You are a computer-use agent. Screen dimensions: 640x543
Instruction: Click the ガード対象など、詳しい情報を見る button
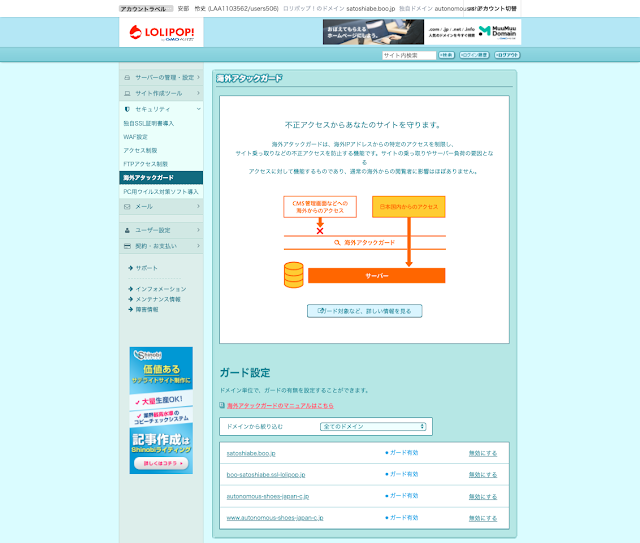pos(364,311)
